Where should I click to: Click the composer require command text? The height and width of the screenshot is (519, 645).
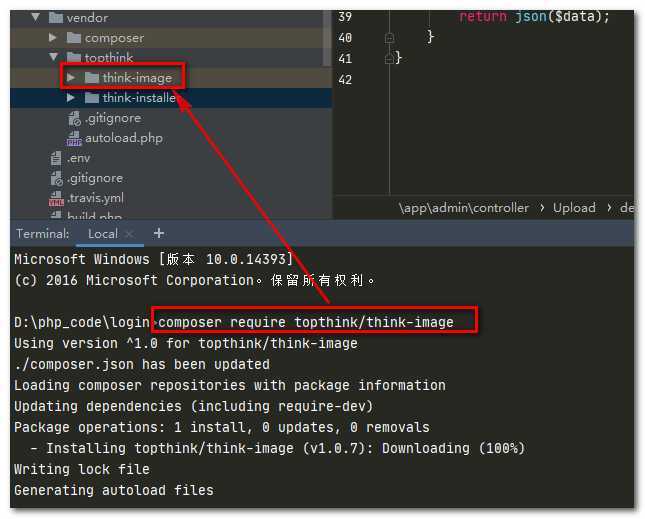[x=306, y=322]
